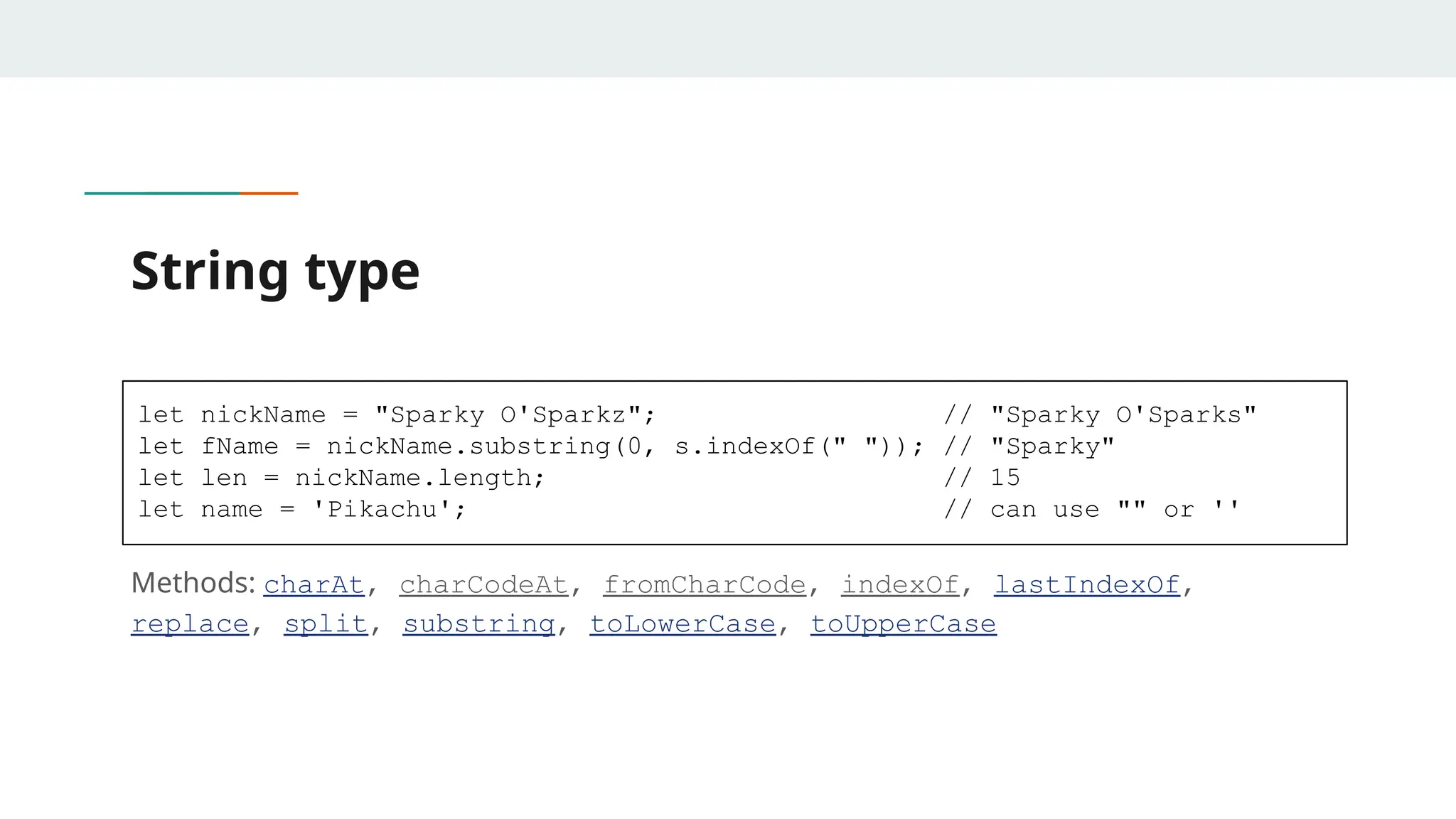1456x819 pixels.
Task: Click the replace method link
Action: click(190, 623)
